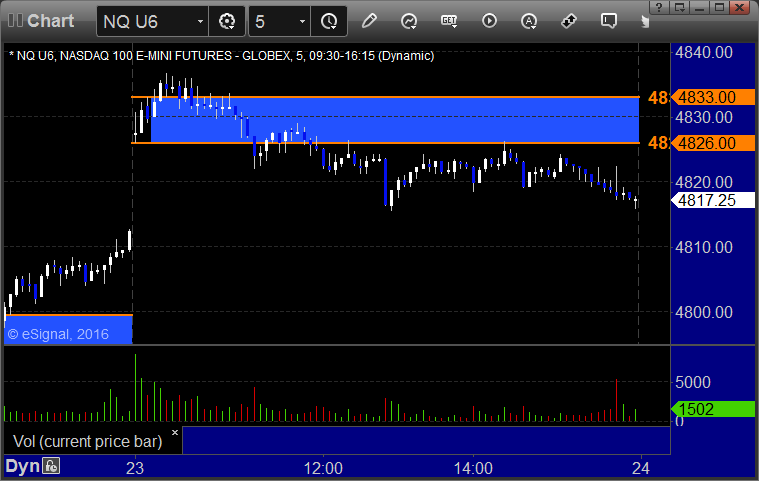Click the 23 date axis label
The width and height of the screenshot is (759, 481).
[x=135, y=468]
